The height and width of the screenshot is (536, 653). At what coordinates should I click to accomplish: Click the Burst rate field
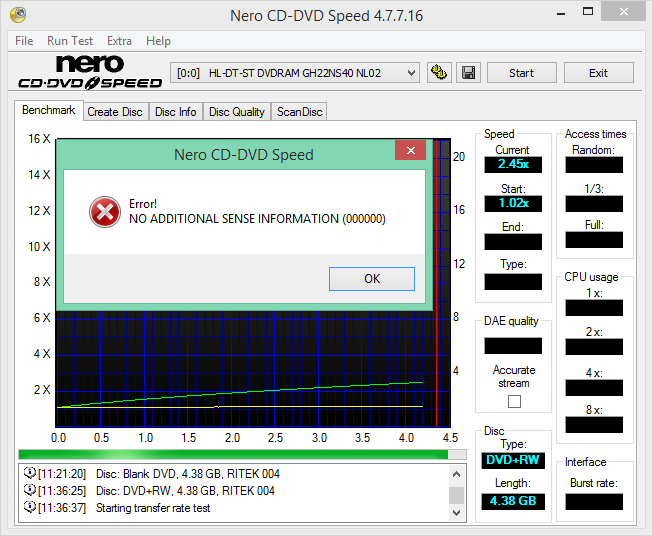pos(594,502)
